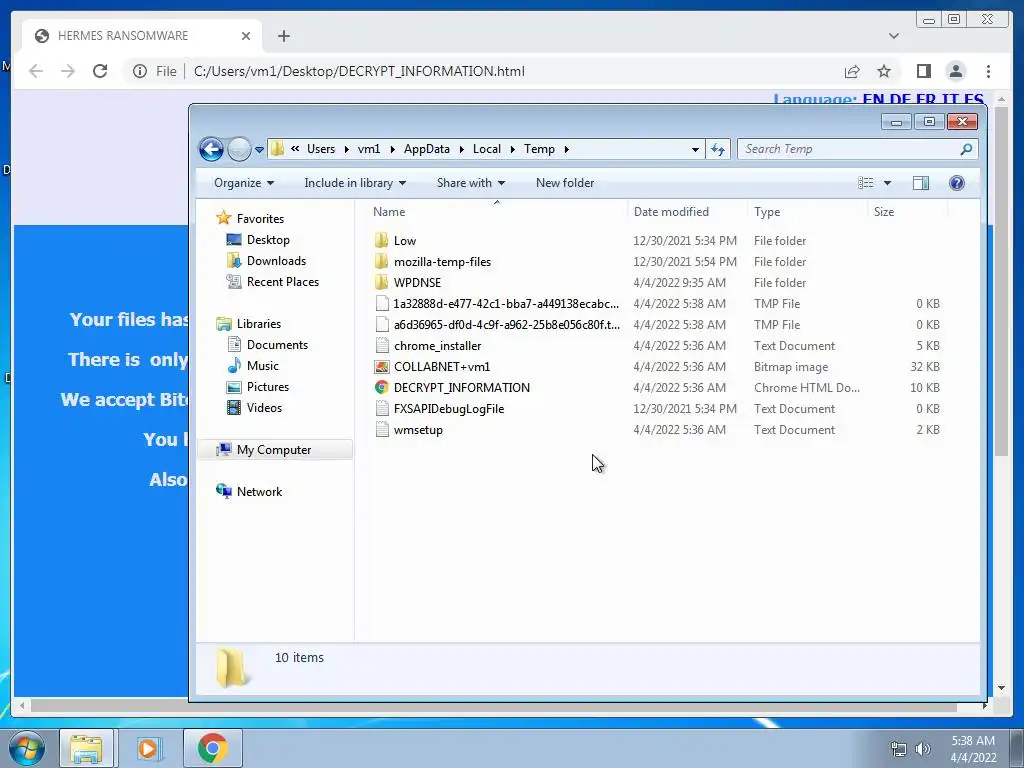
Task: Open Chrome's three-dot menu
Action: (x=989, y=71)
